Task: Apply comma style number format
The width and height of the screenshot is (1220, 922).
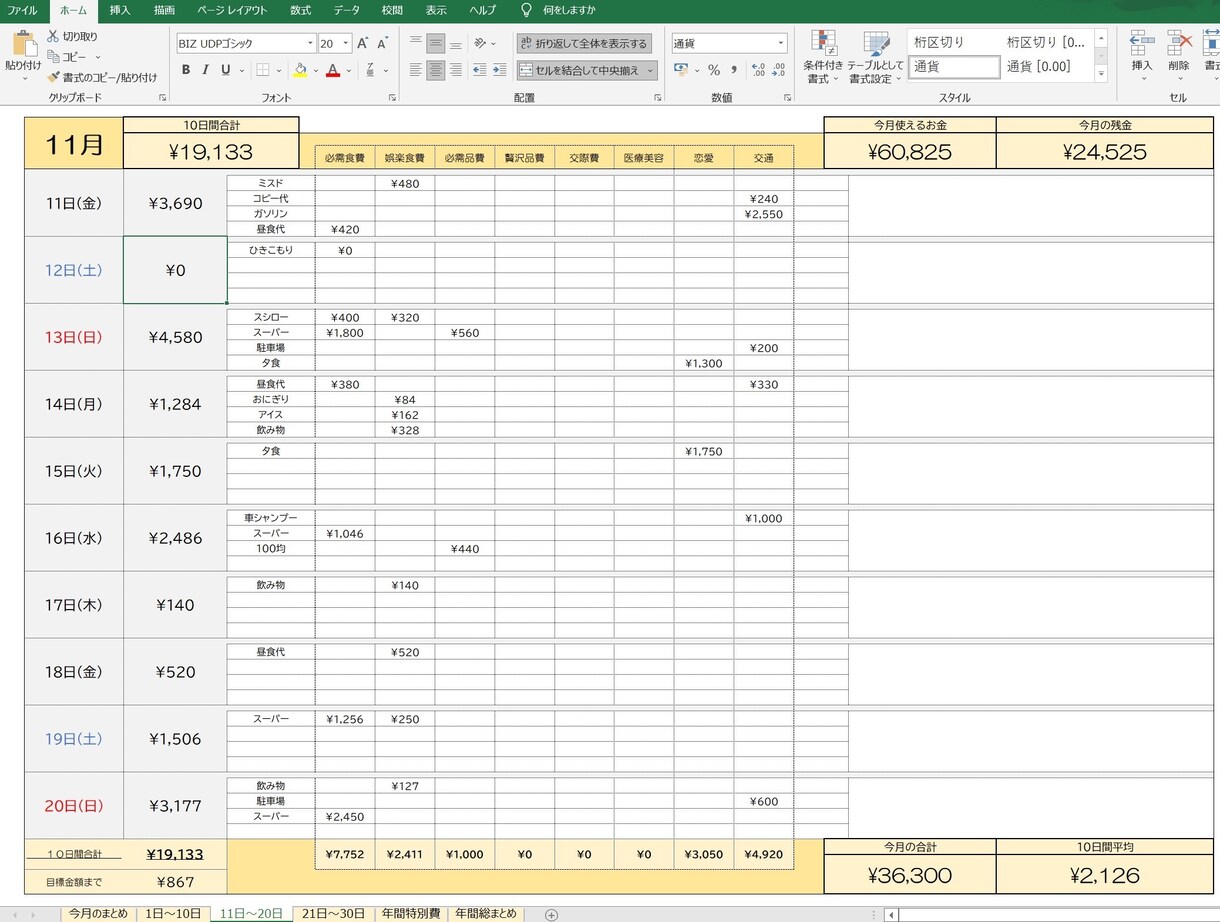Action: tap(734, 70)
